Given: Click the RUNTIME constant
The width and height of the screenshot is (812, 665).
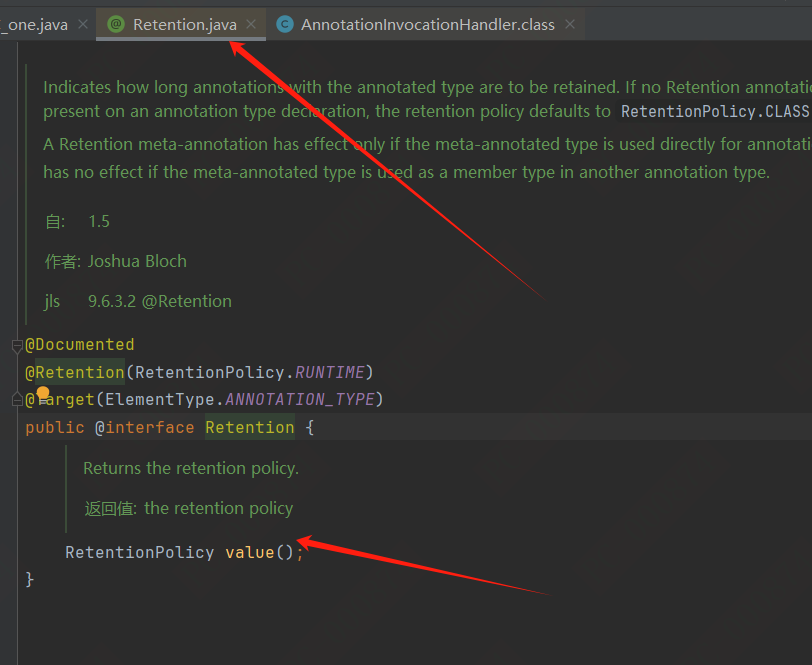Looking at the screenshot, I should (x=329, y=372).
